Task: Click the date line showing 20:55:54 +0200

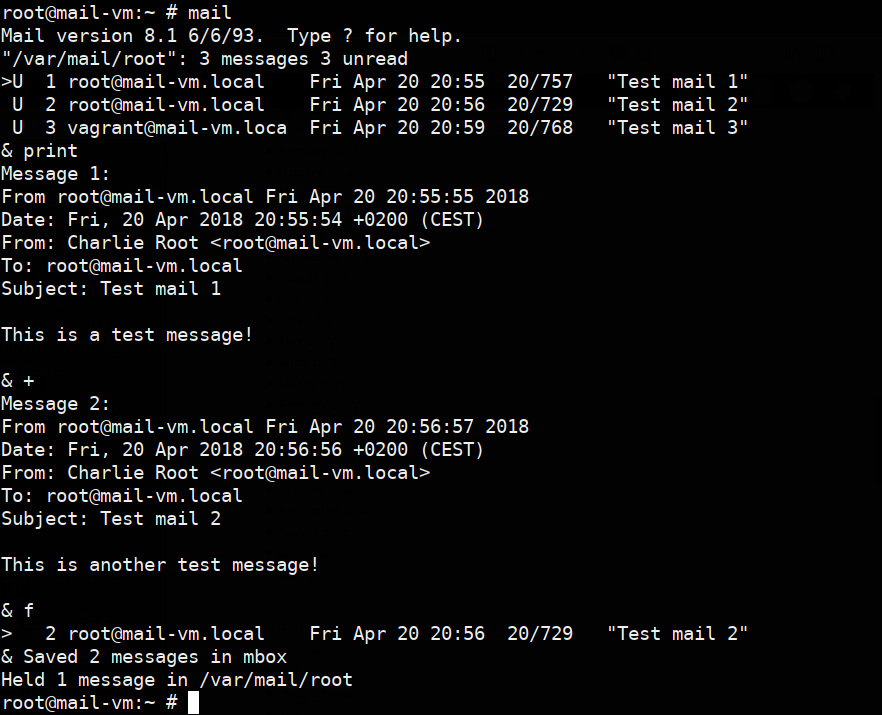Action: pos(242,220)
